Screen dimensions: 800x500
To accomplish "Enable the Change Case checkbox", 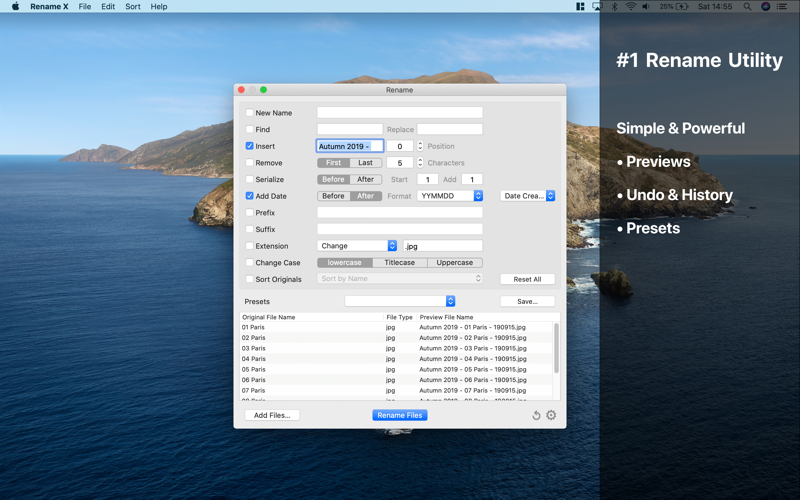I will (249, 262).
